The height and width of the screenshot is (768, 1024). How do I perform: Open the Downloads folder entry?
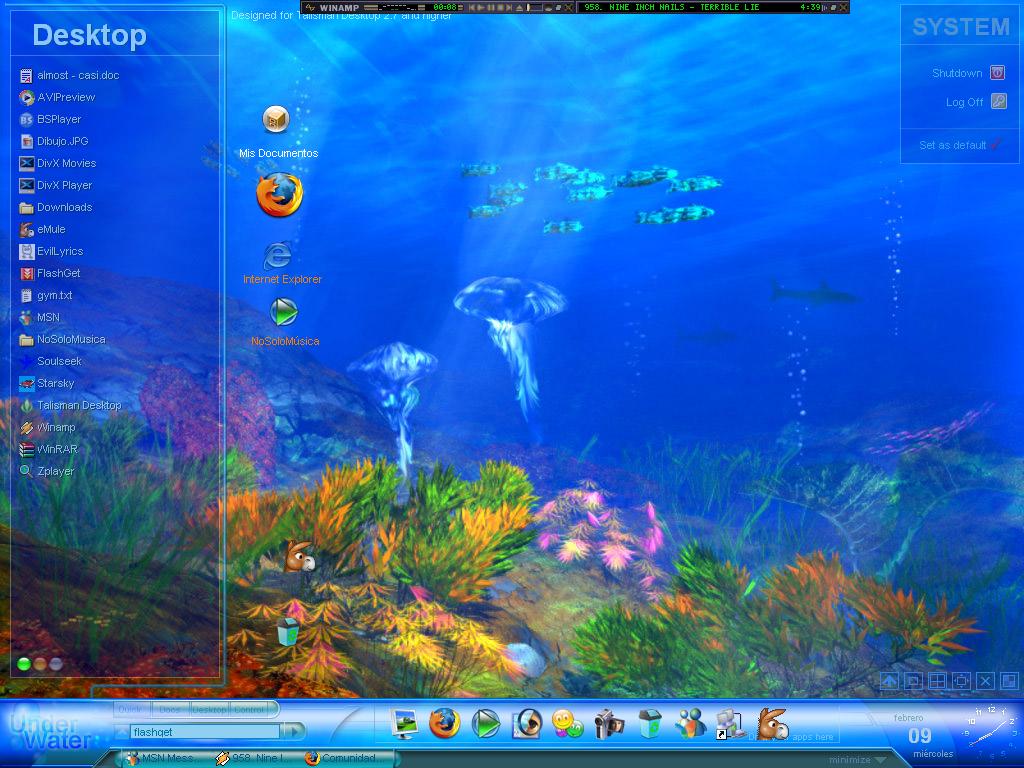click(56, 208)
